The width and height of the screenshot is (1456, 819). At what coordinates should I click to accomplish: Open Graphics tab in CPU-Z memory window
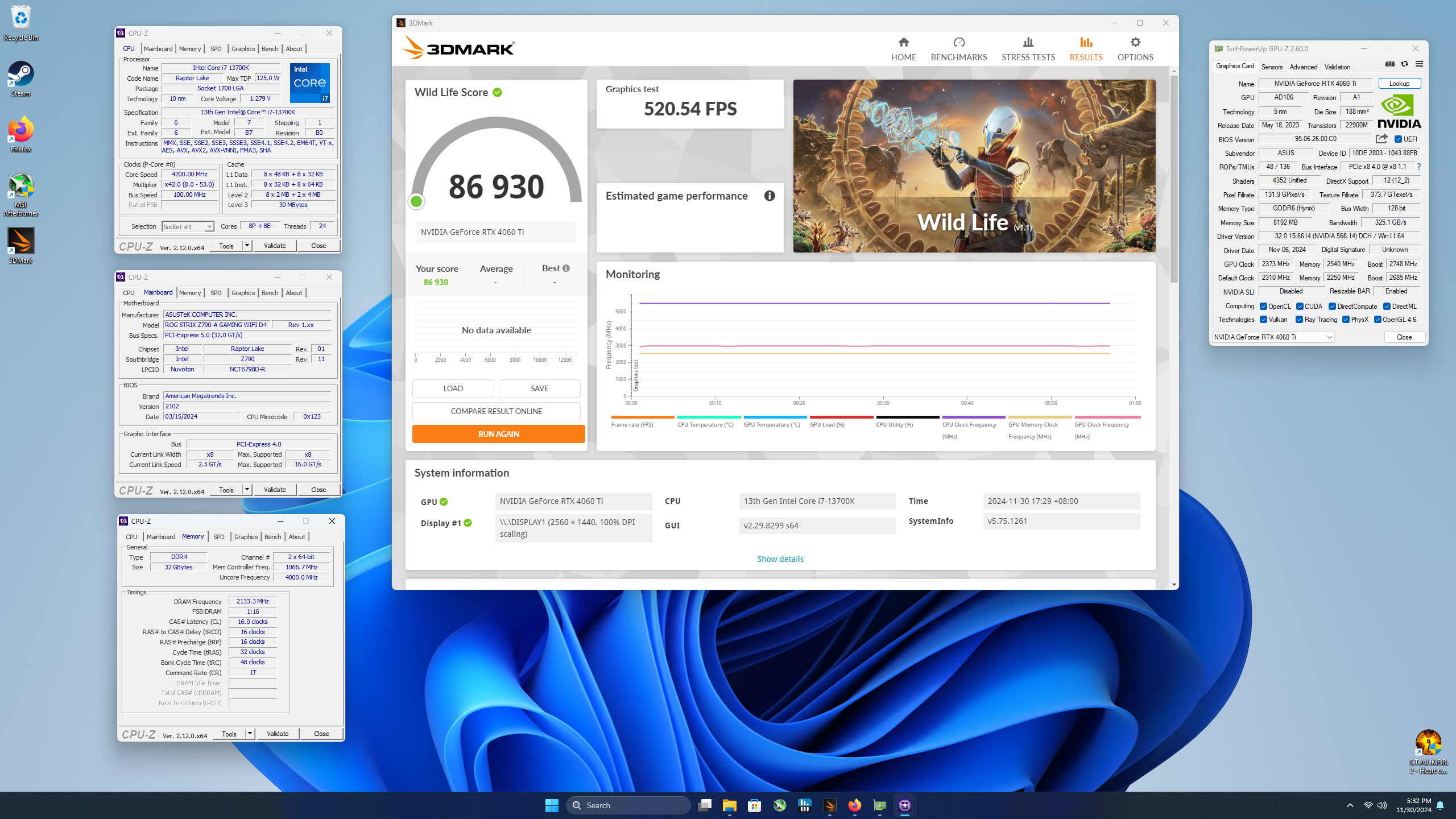(246, 537)
